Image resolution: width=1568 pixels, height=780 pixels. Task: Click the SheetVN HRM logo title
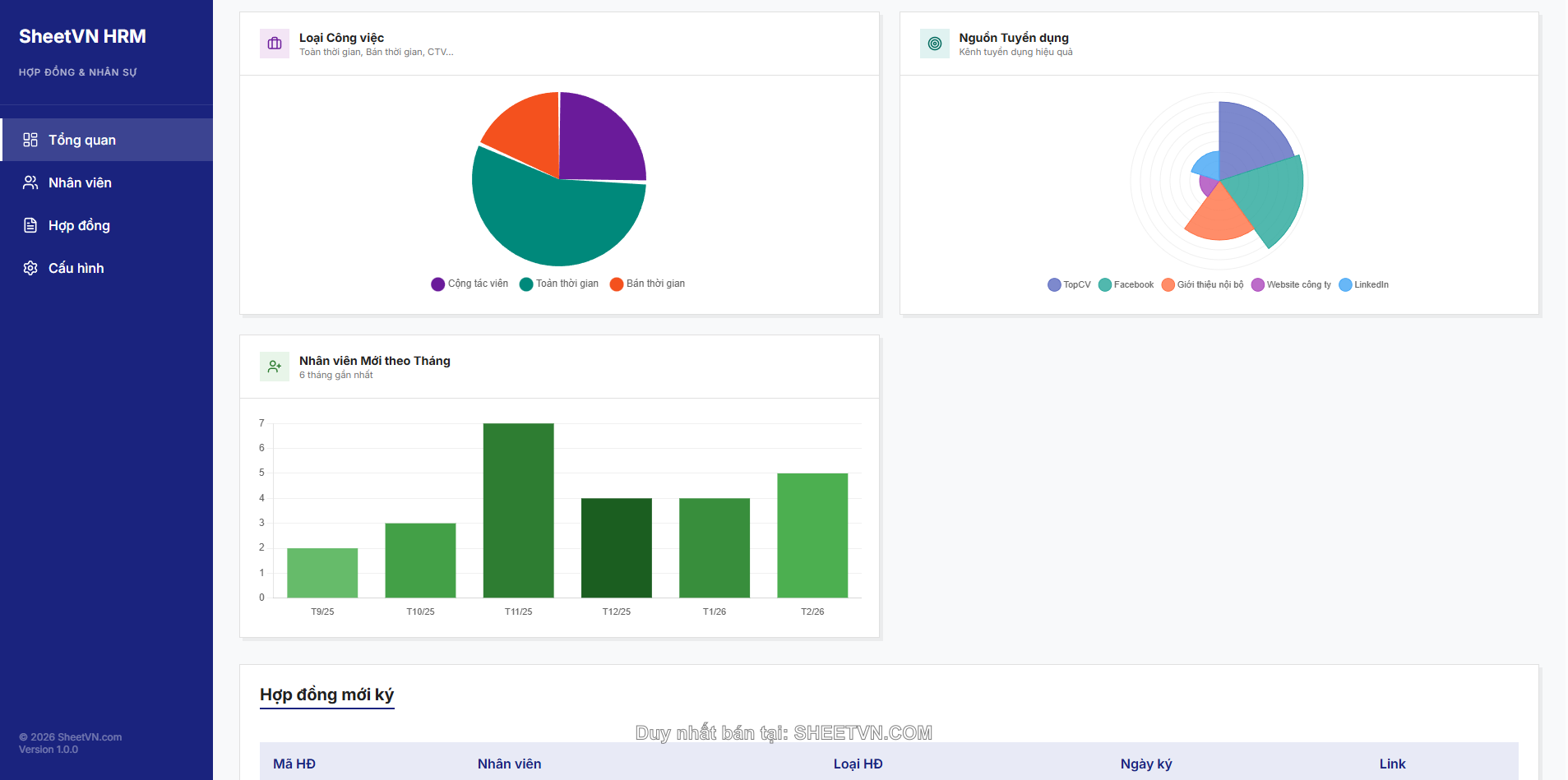[82, 36]
